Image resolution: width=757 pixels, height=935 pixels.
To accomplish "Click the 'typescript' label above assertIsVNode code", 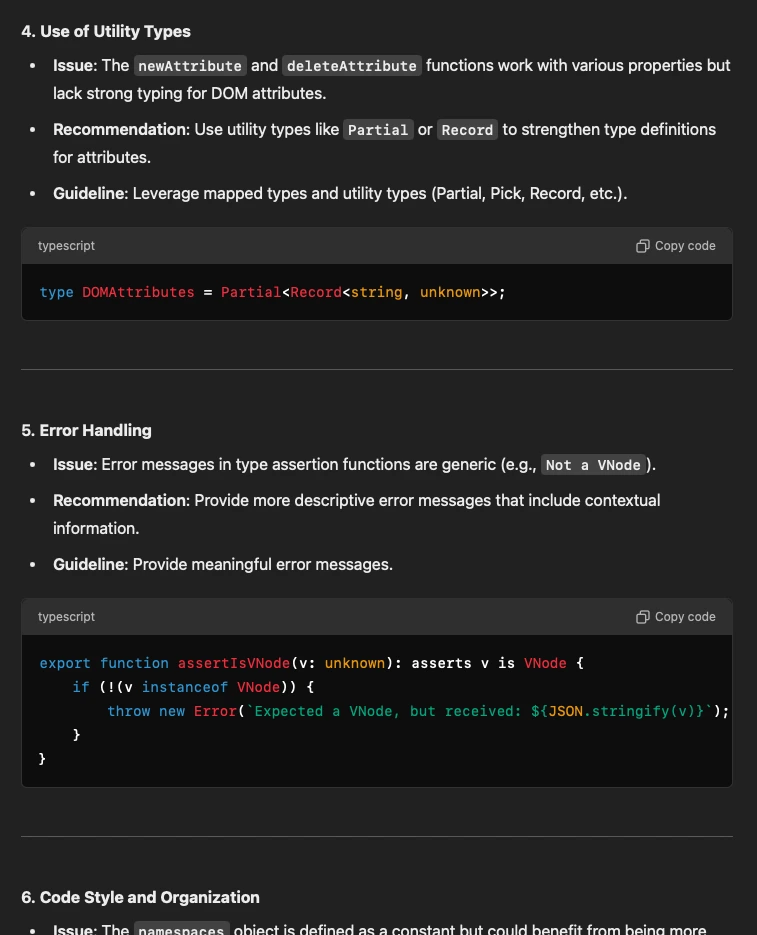I will pyautogui.click(x=66, y=617).
